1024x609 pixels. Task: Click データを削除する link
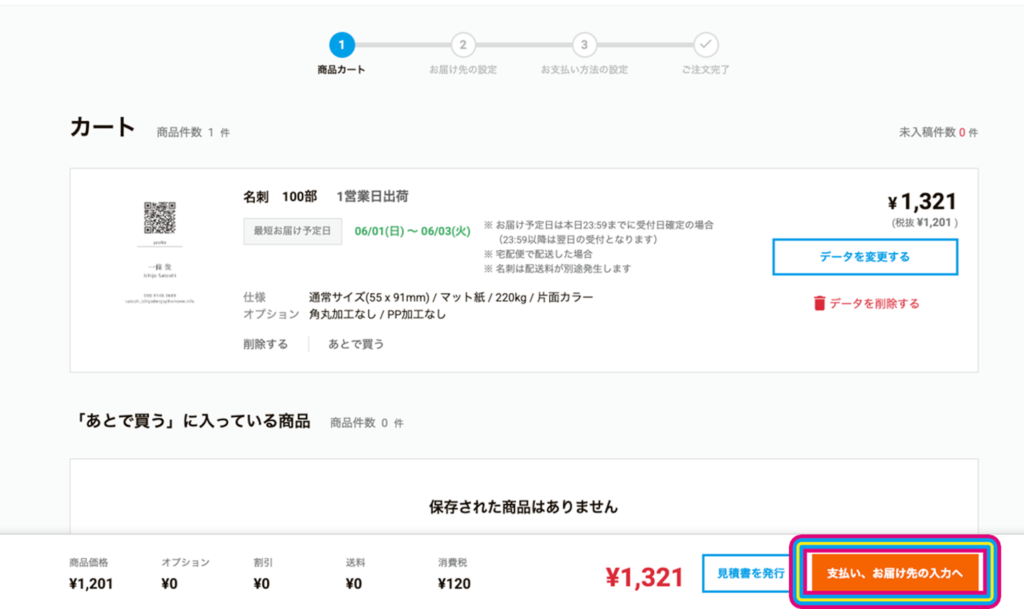coord(874,304)
